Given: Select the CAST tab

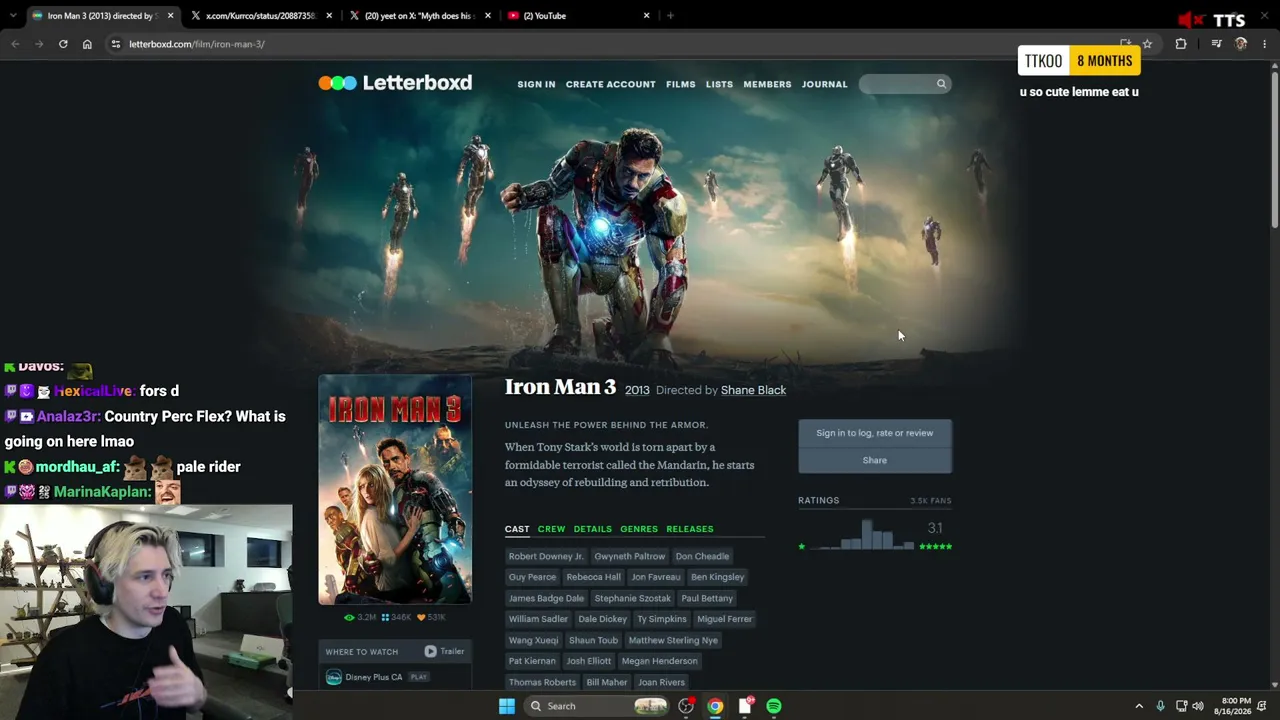Looking at the screenshot, I should point(517,529).
